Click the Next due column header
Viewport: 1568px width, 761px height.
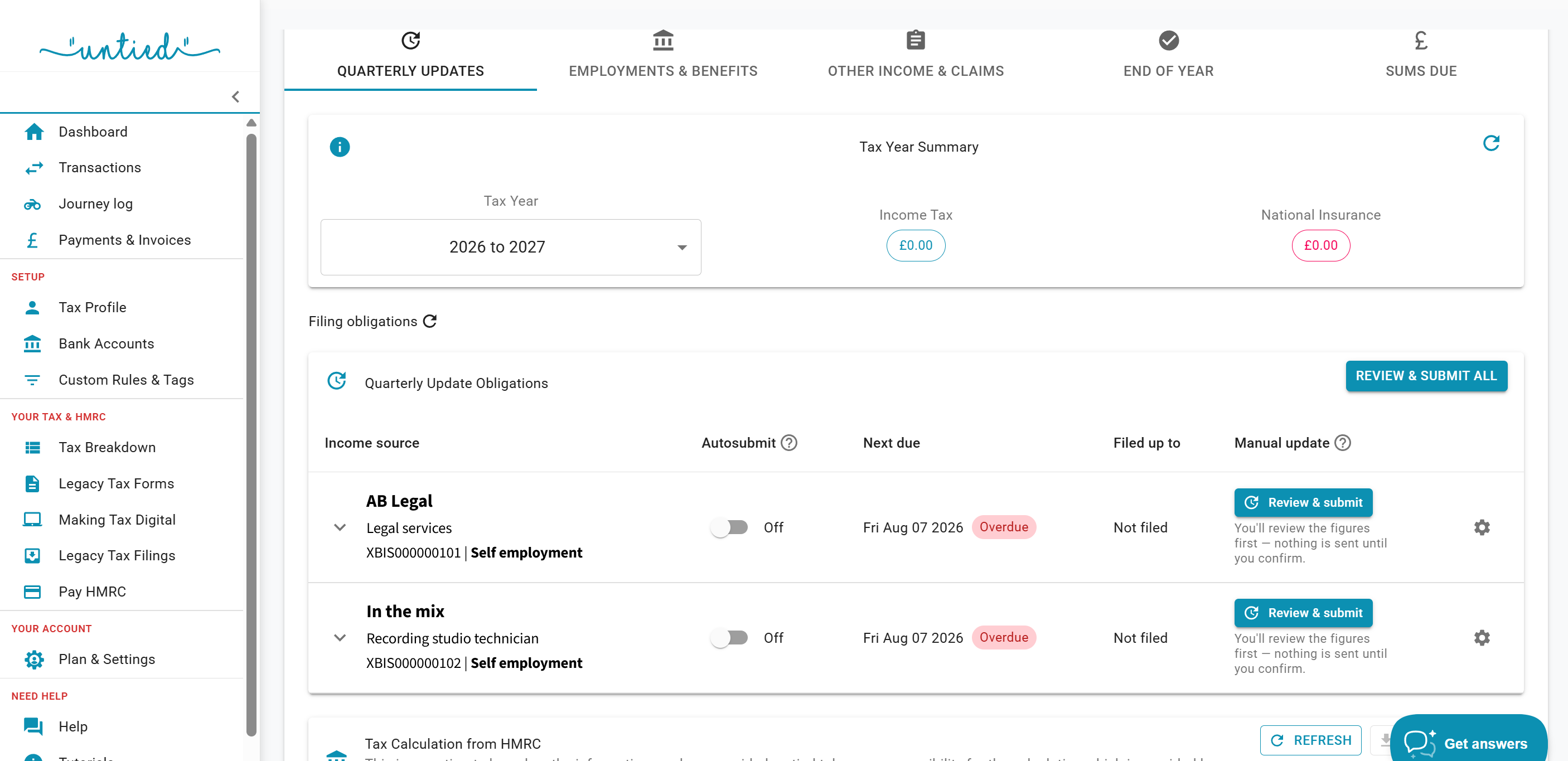(891, 443)
